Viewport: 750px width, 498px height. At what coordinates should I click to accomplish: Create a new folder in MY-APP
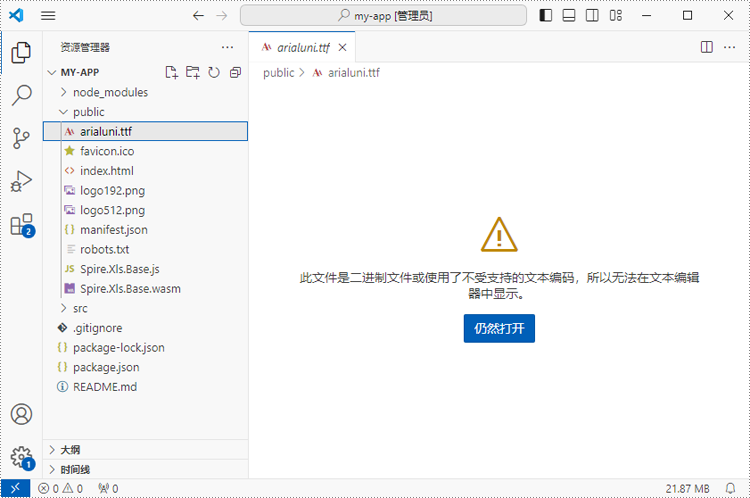click(x=193, y=72)
